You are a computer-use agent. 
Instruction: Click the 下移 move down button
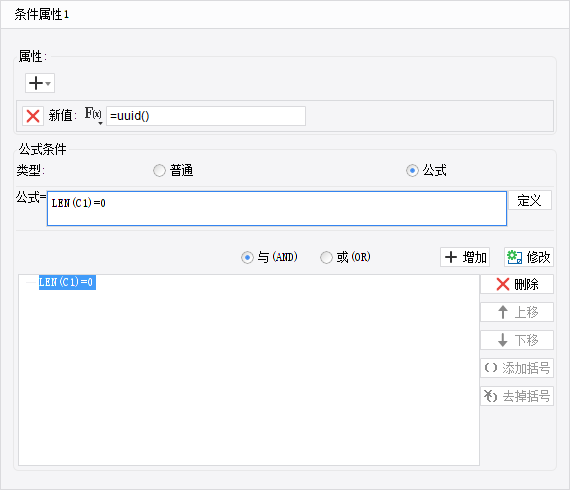[517, 340]
